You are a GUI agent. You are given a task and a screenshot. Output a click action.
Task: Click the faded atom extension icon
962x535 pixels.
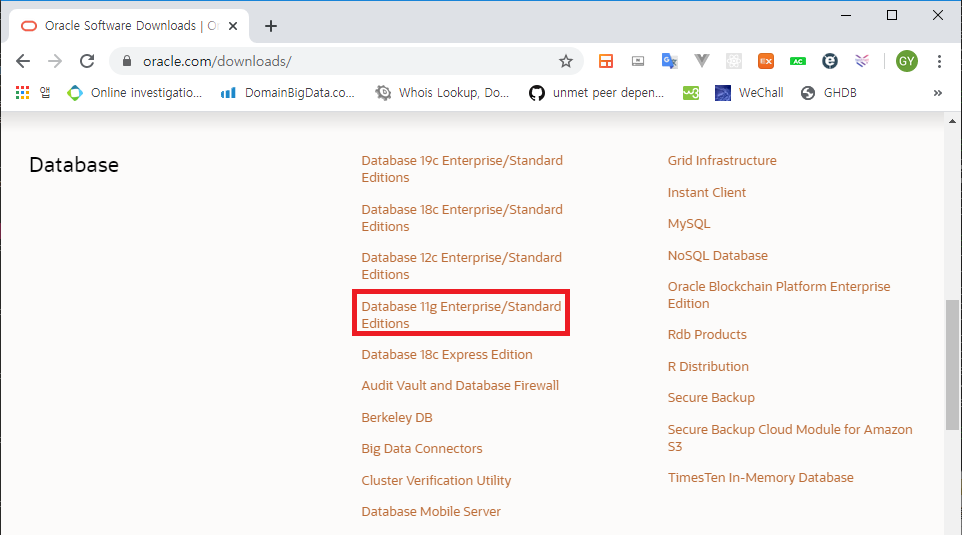coord(734,61)
